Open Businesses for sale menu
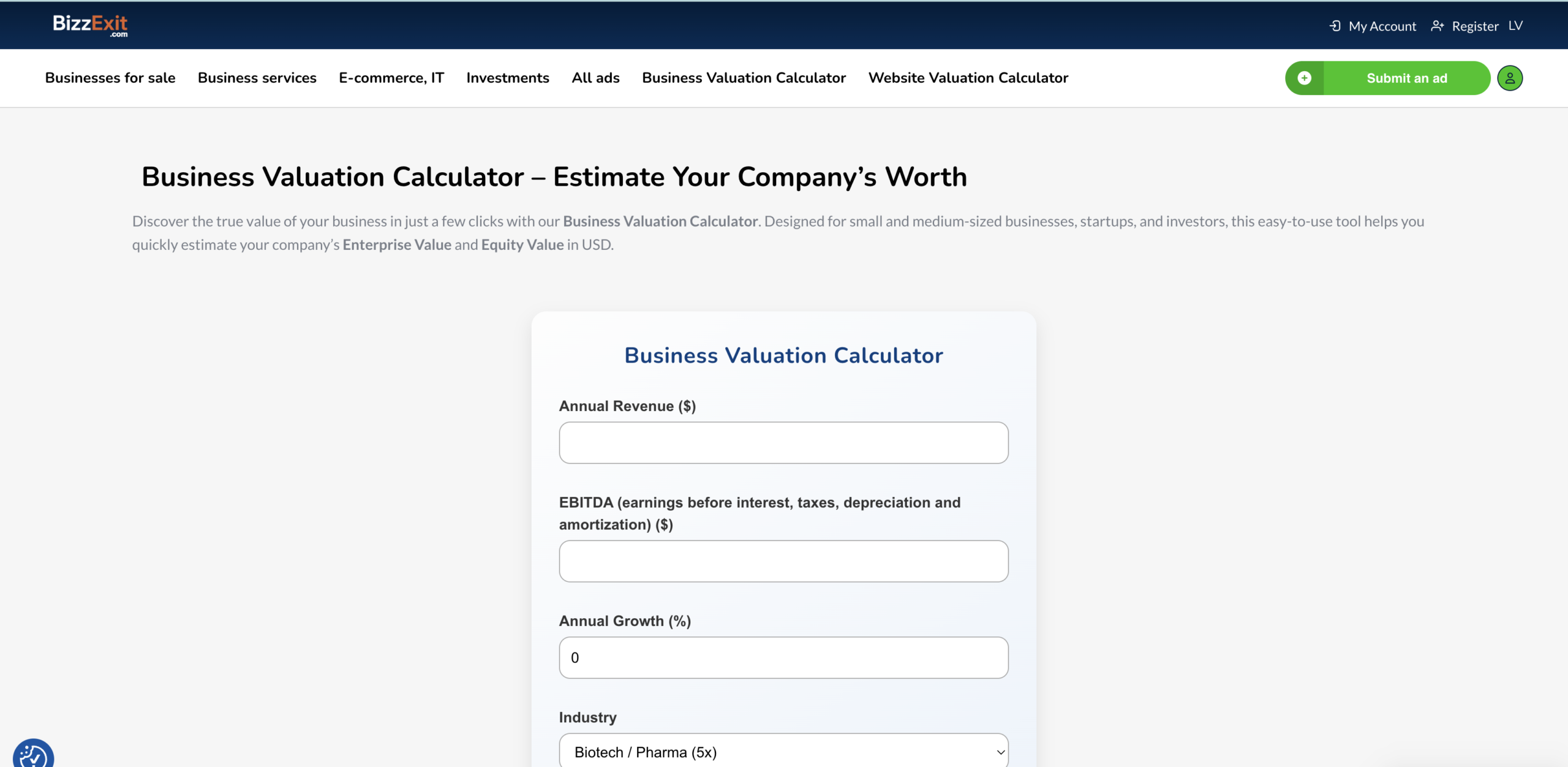 [x=110, y=78]
